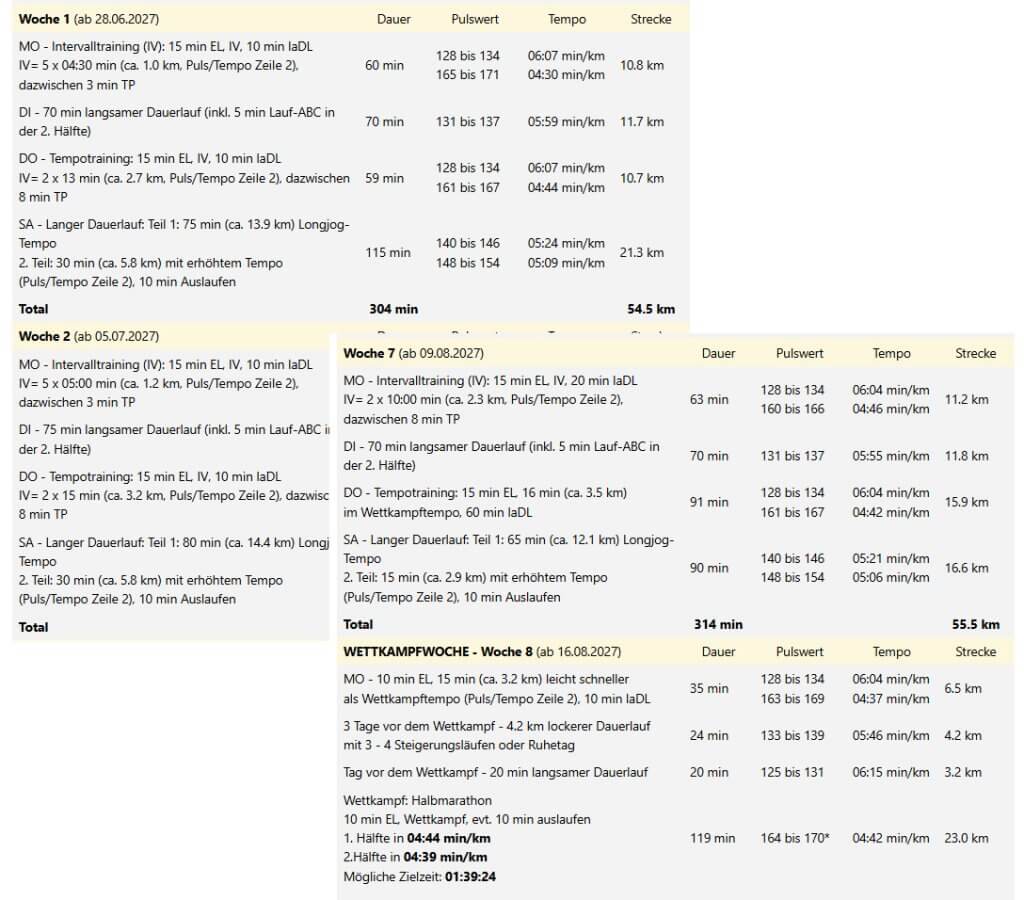
Task: Click the '11.7 km' distance cell
Action: 642,121
